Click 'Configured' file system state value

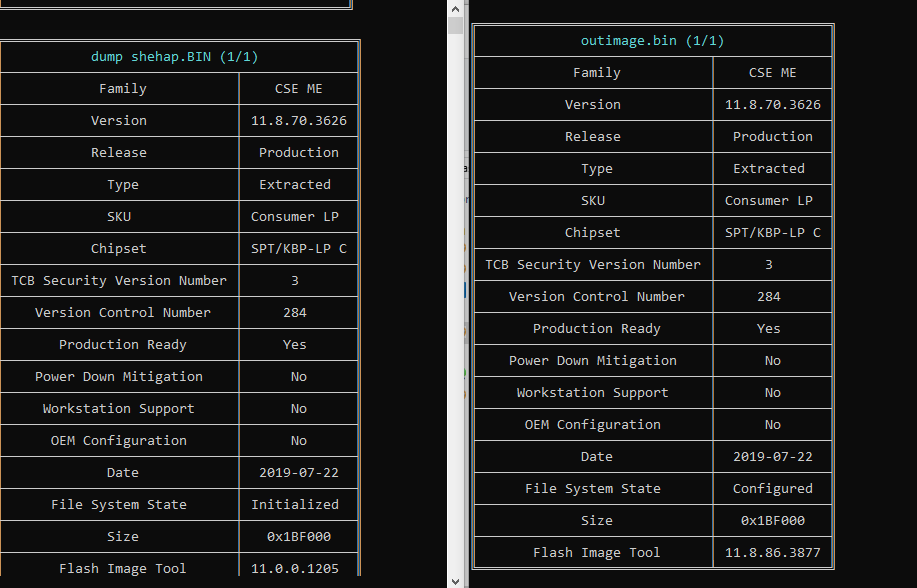(x=773, y=489)
